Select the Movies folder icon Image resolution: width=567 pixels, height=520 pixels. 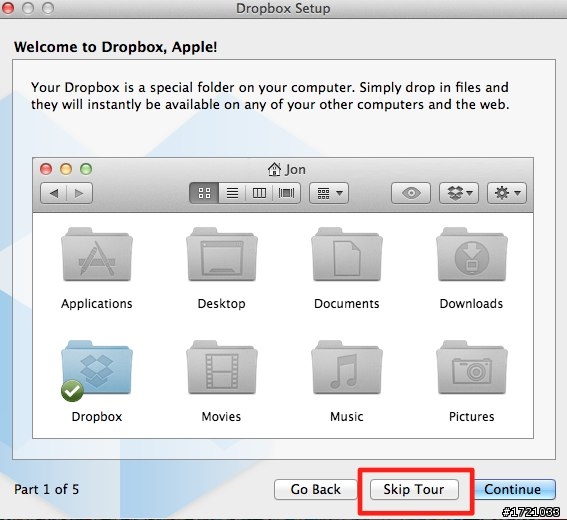(x=222, y=367)
